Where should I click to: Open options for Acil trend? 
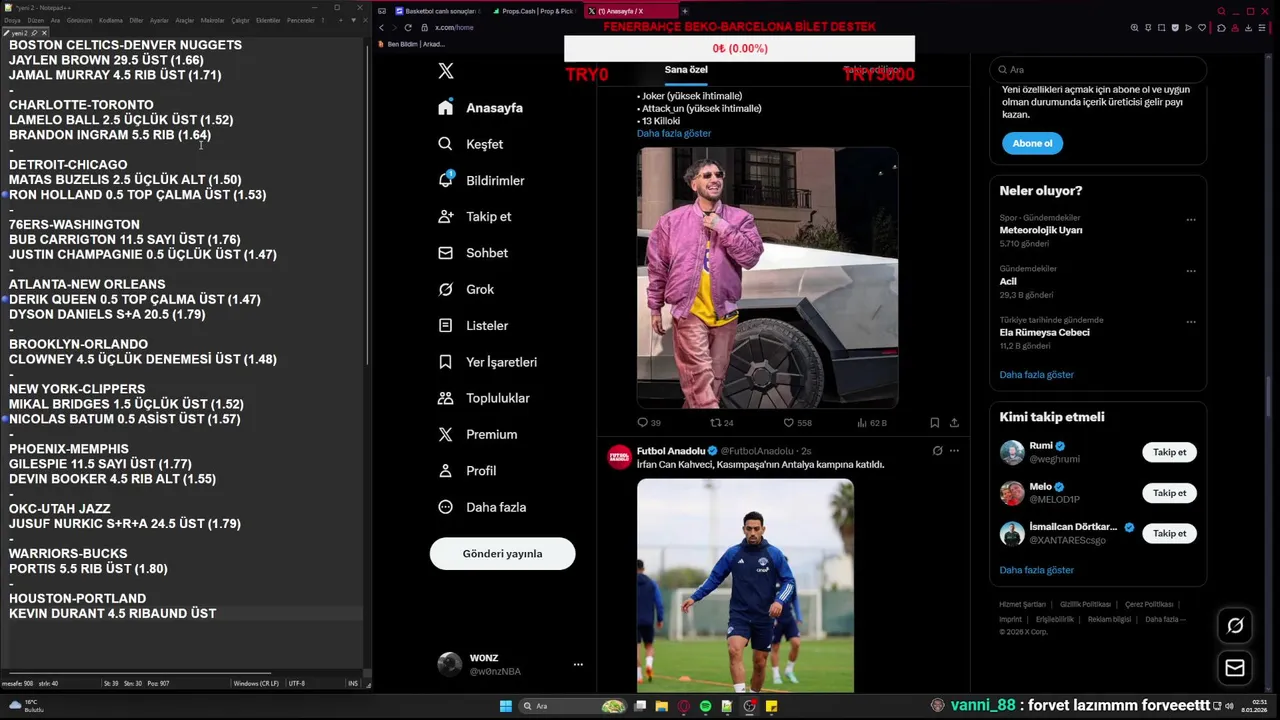coord(1191,270)
